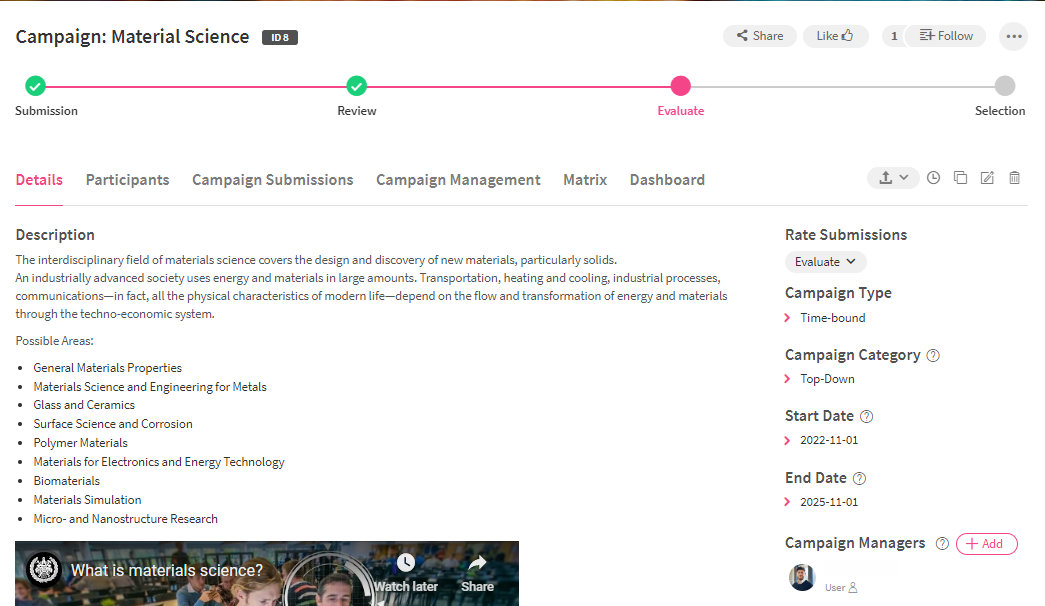Click Surface Science and Corrosion item

[x=113, y=424]
